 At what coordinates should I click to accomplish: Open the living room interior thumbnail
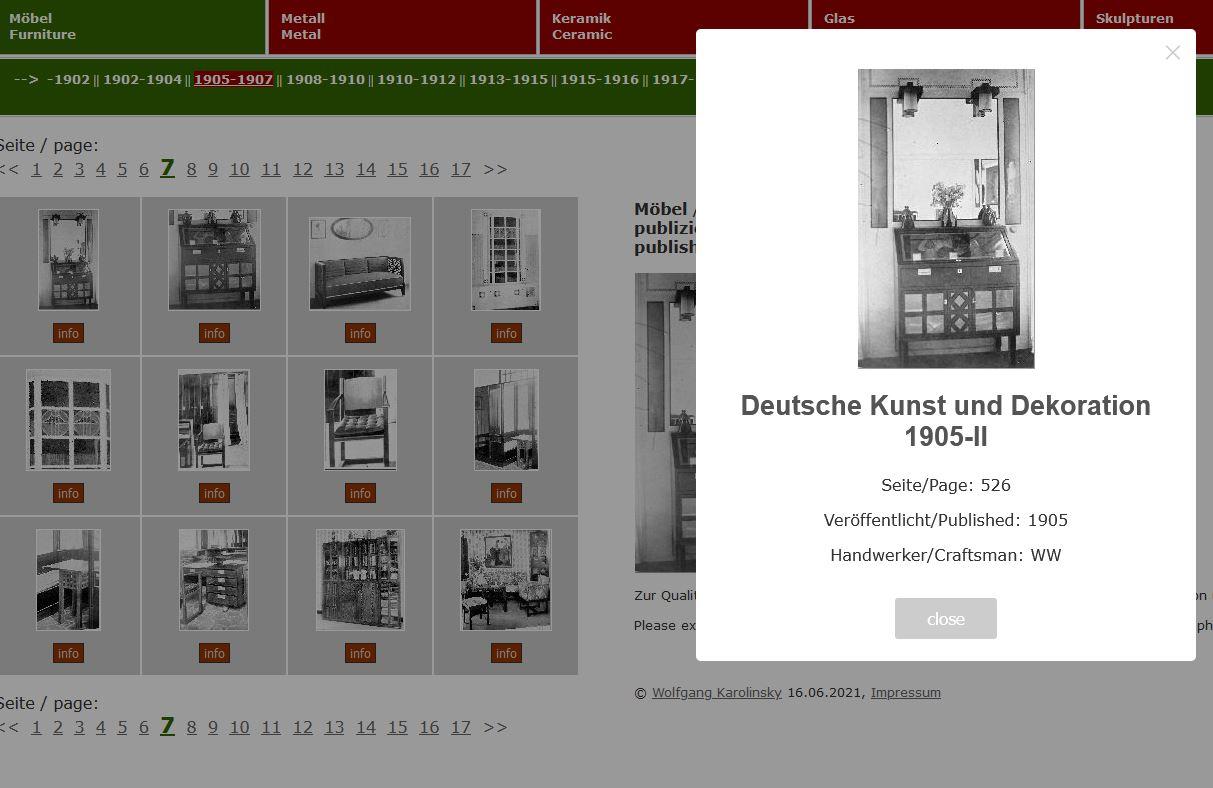click(506, 580)
